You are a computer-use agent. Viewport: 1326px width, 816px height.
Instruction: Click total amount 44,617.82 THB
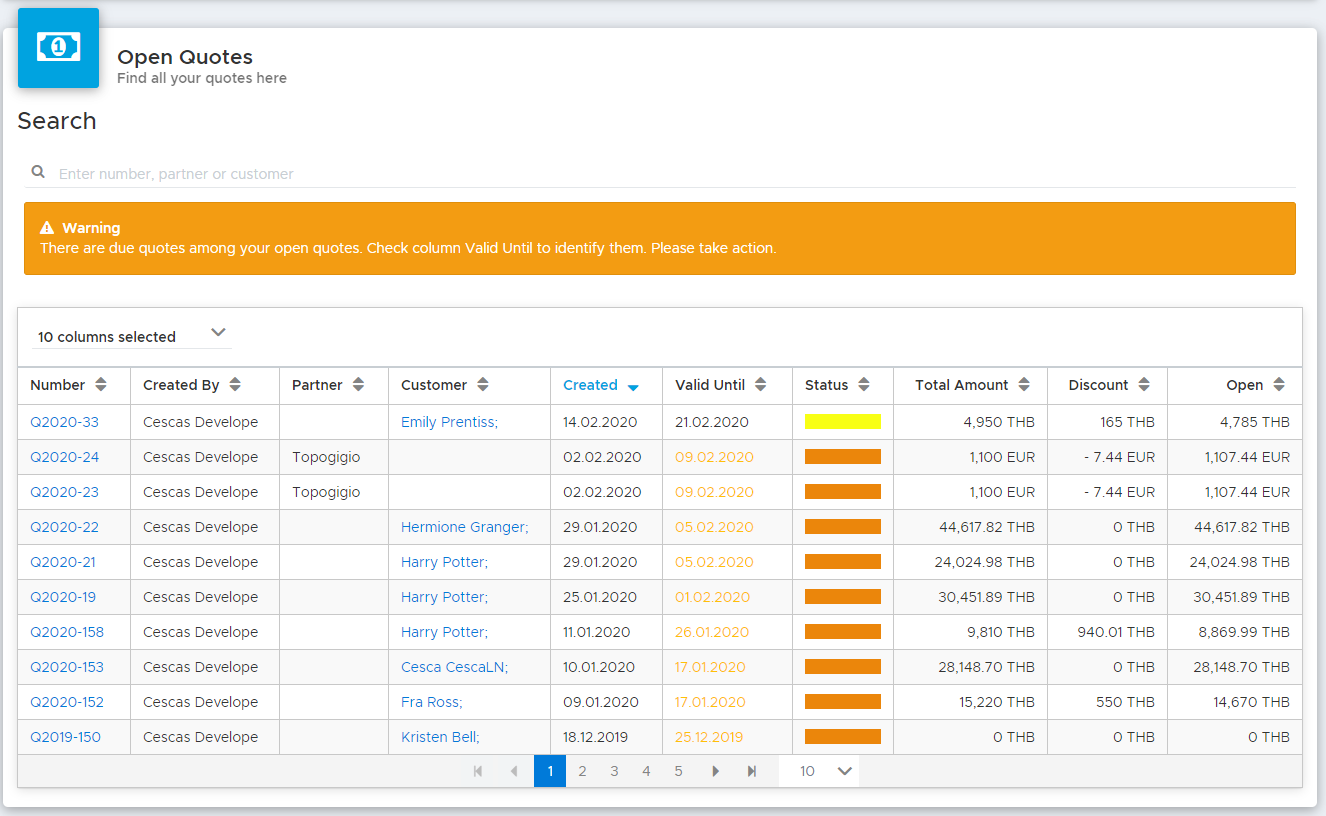987,527
